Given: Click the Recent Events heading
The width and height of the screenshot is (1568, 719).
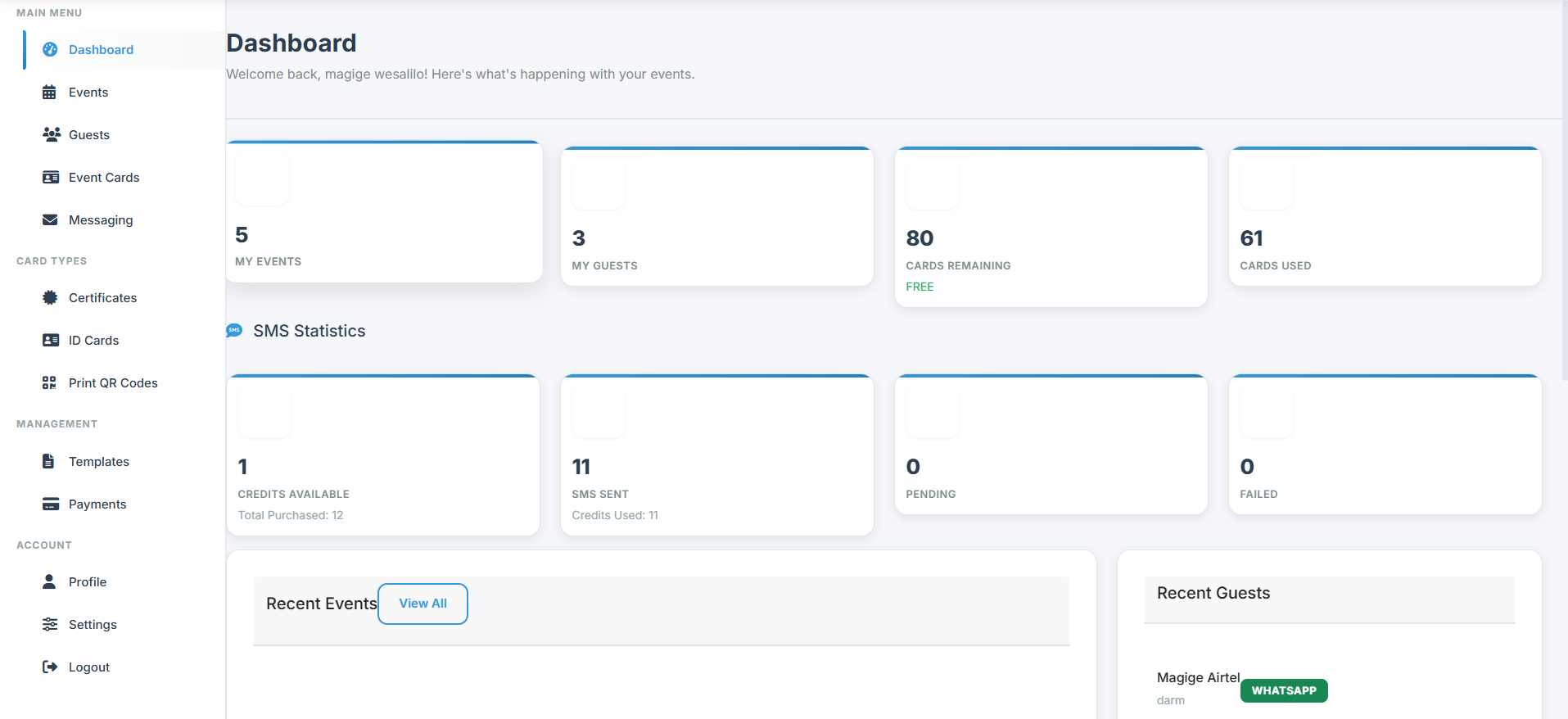Looking at the screenshot, I should point(322,604).
